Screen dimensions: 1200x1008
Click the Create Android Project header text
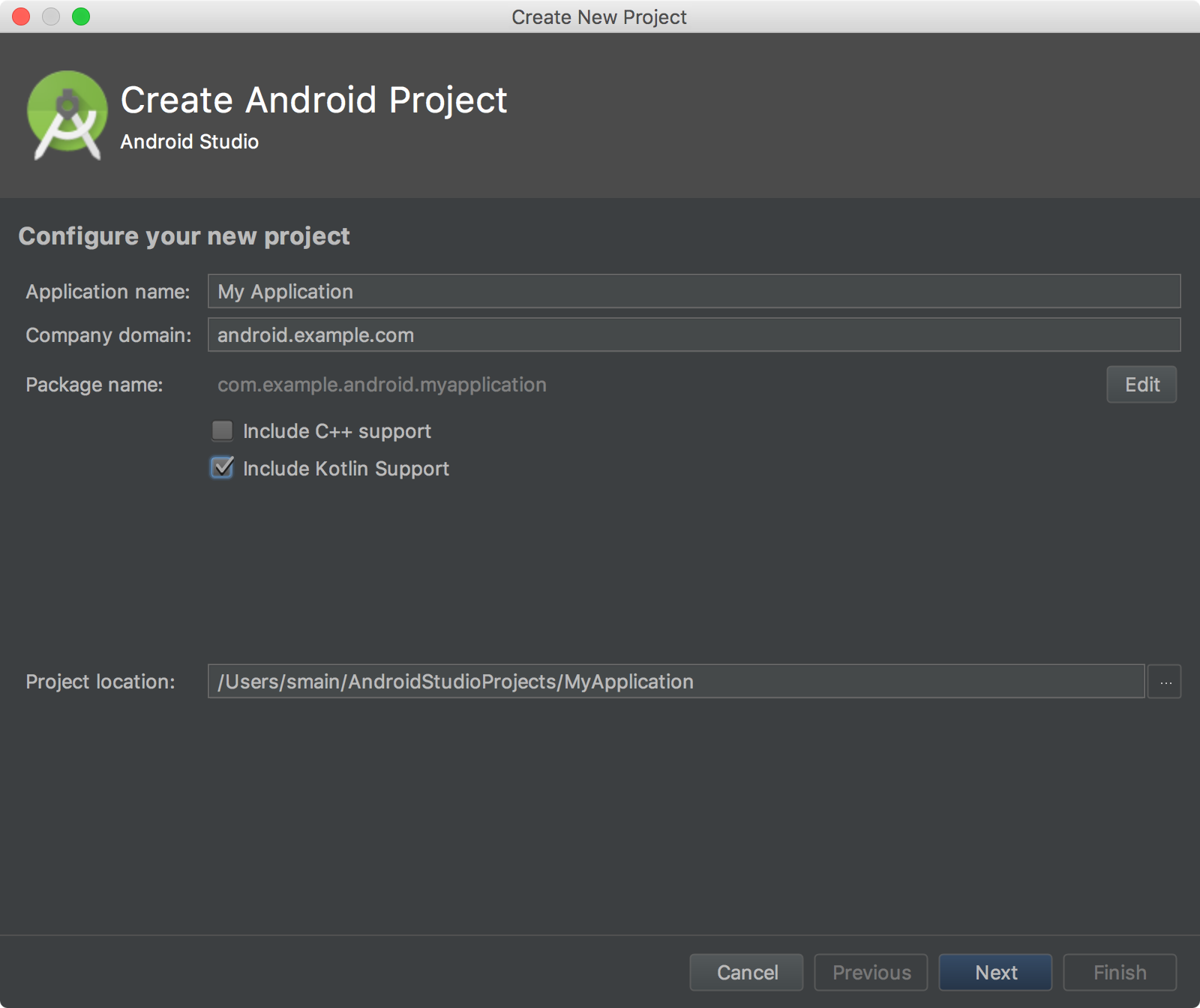pos(313,100)
